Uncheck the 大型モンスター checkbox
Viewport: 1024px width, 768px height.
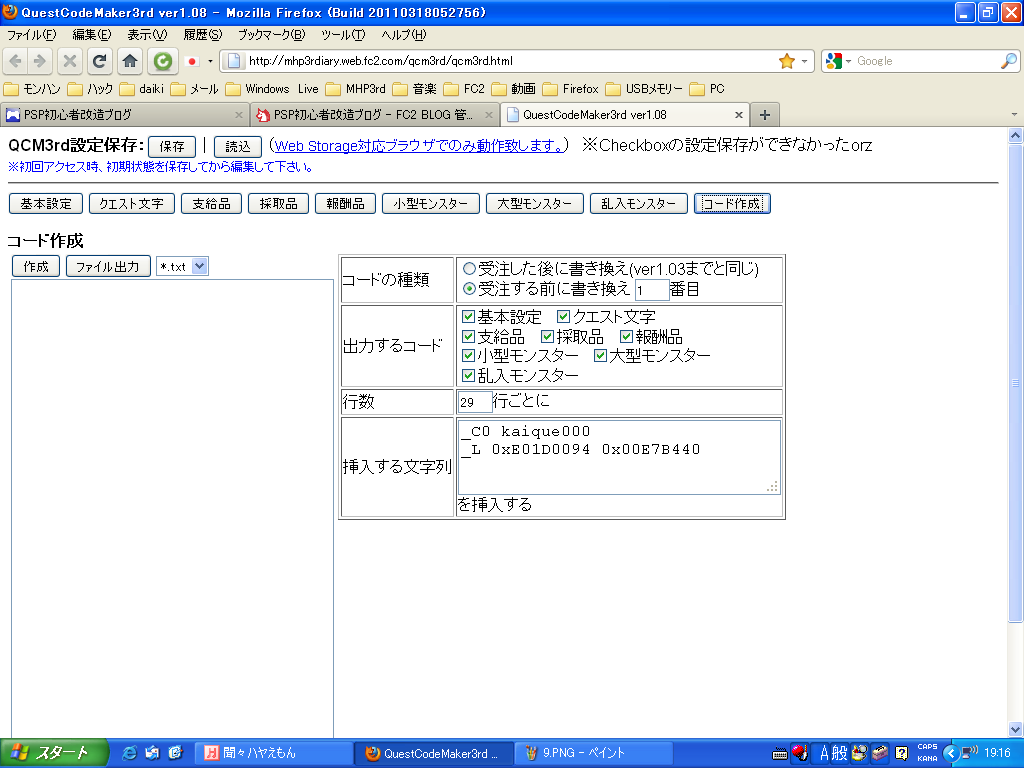tap(600, 356)
